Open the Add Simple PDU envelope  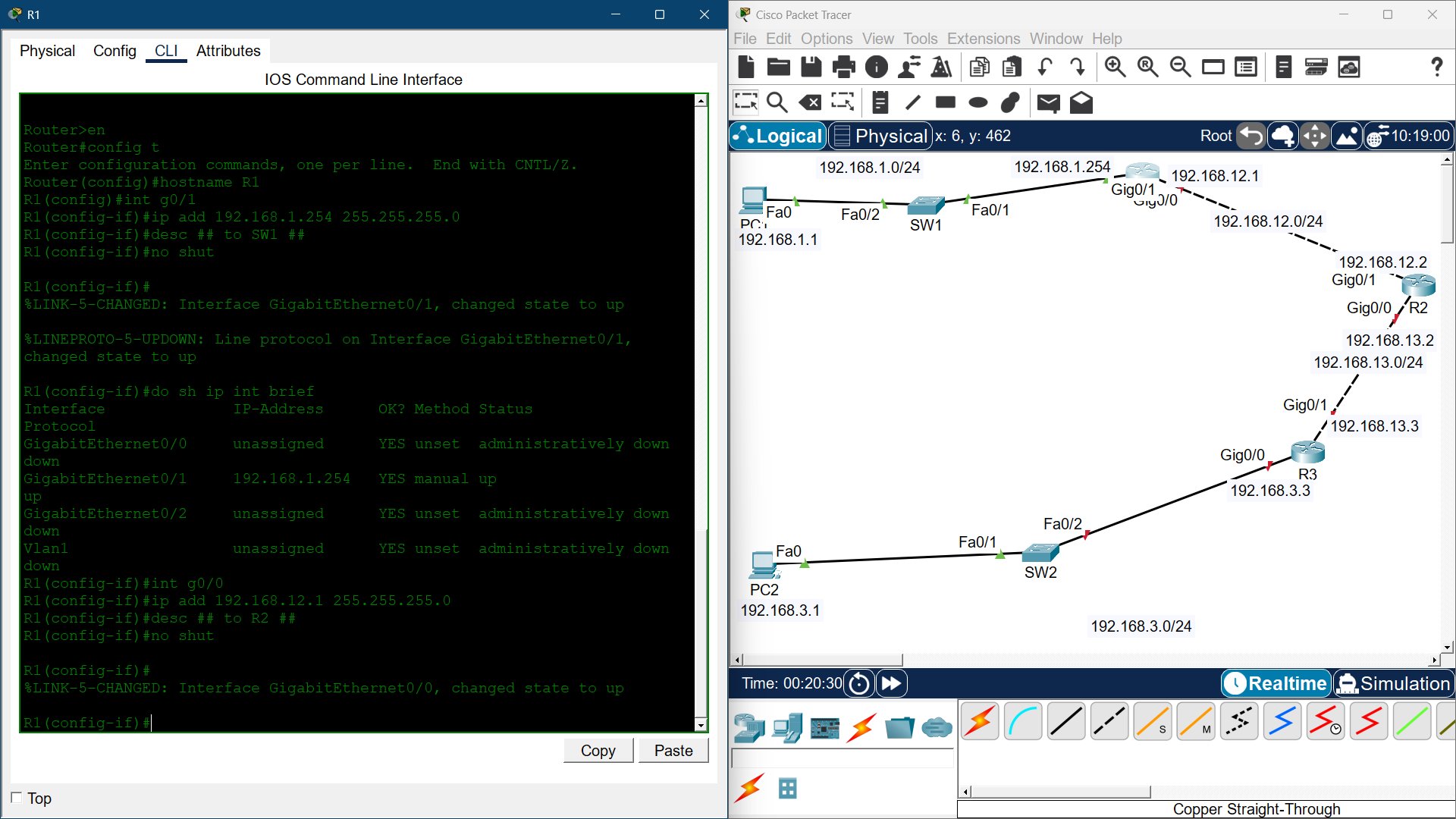click(1048, 102)
